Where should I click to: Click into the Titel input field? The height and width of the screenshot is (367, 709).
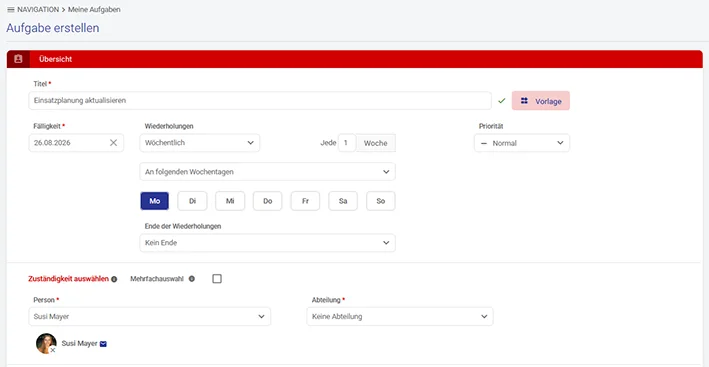tap(260, 100)
